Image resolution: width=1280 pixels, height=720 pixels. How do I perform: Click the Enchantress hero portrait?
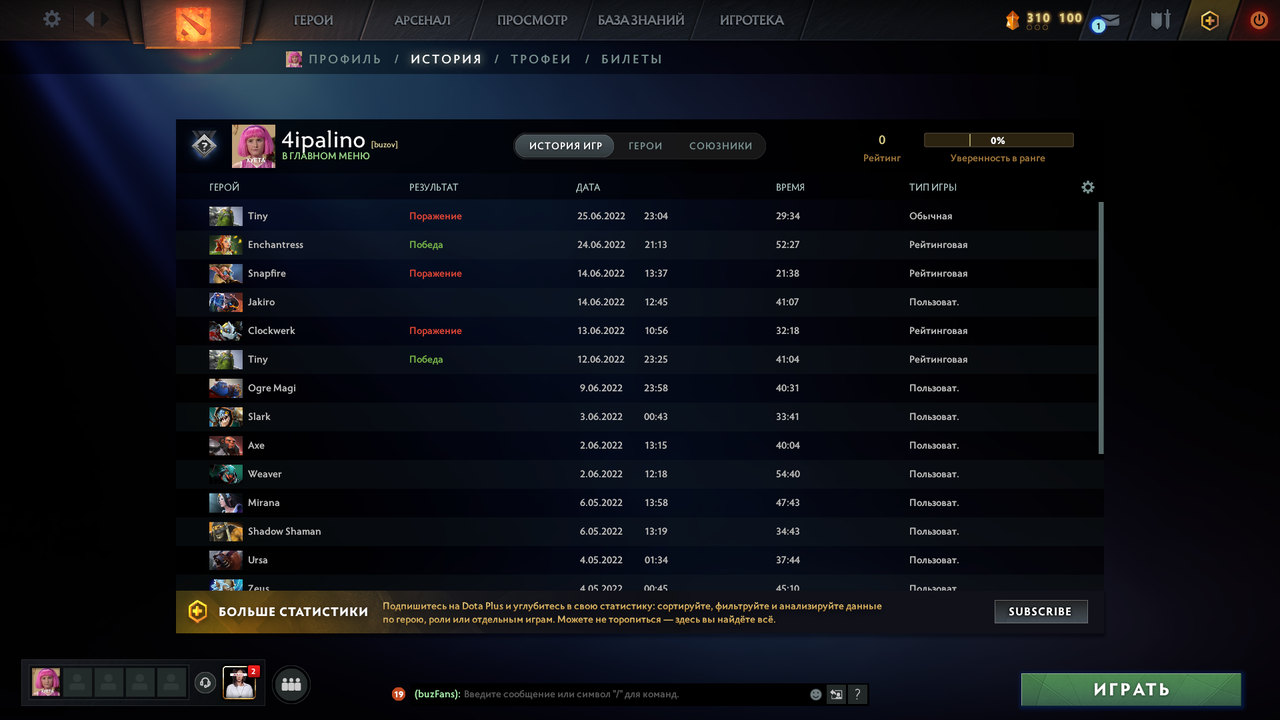coord(226,245)
